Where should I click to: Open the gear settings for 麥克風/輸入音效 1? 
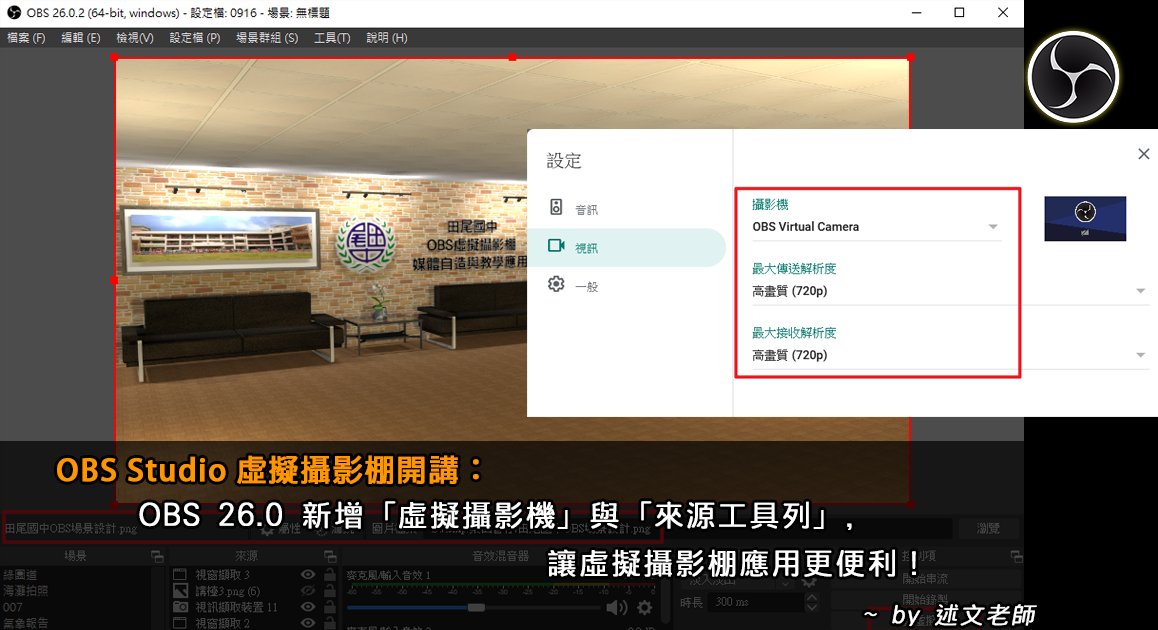pyautogui.click(x=645, y=608)
